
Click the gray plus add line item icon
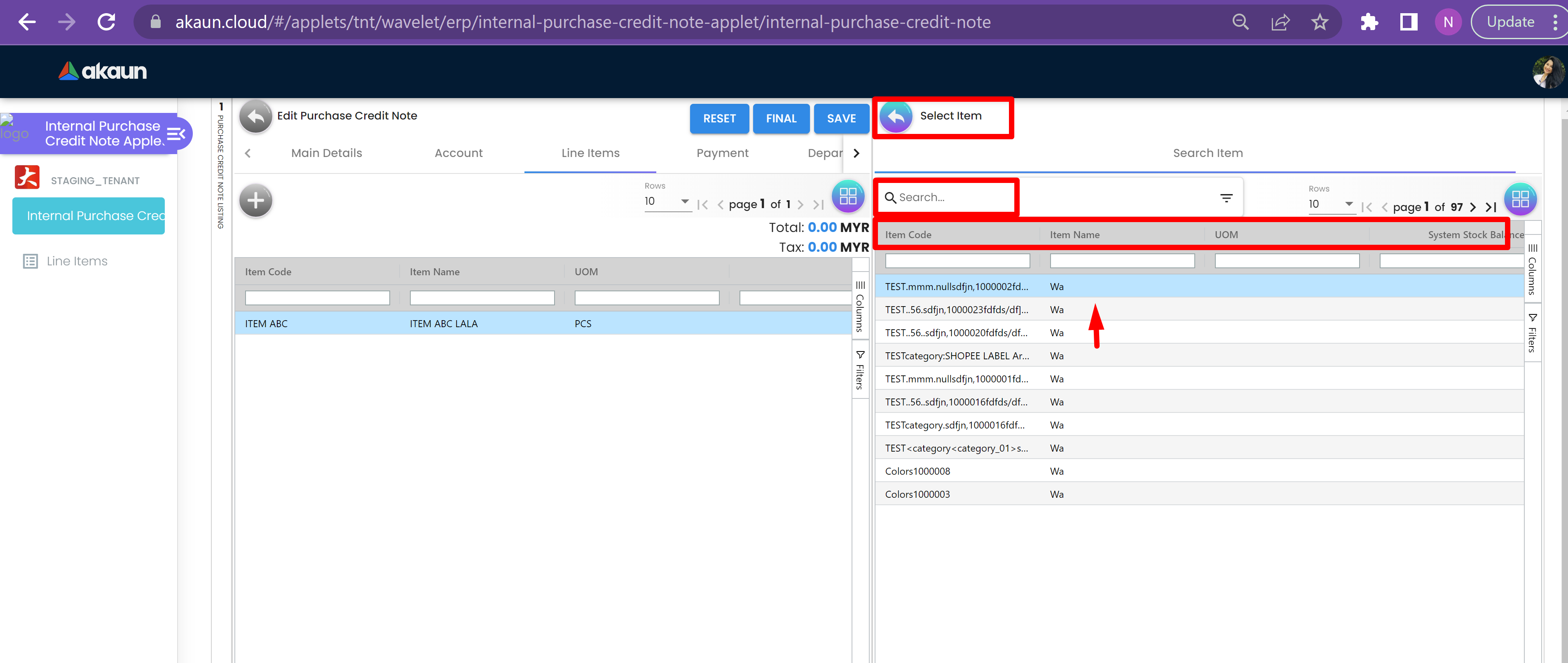click(x=255, y=200)
